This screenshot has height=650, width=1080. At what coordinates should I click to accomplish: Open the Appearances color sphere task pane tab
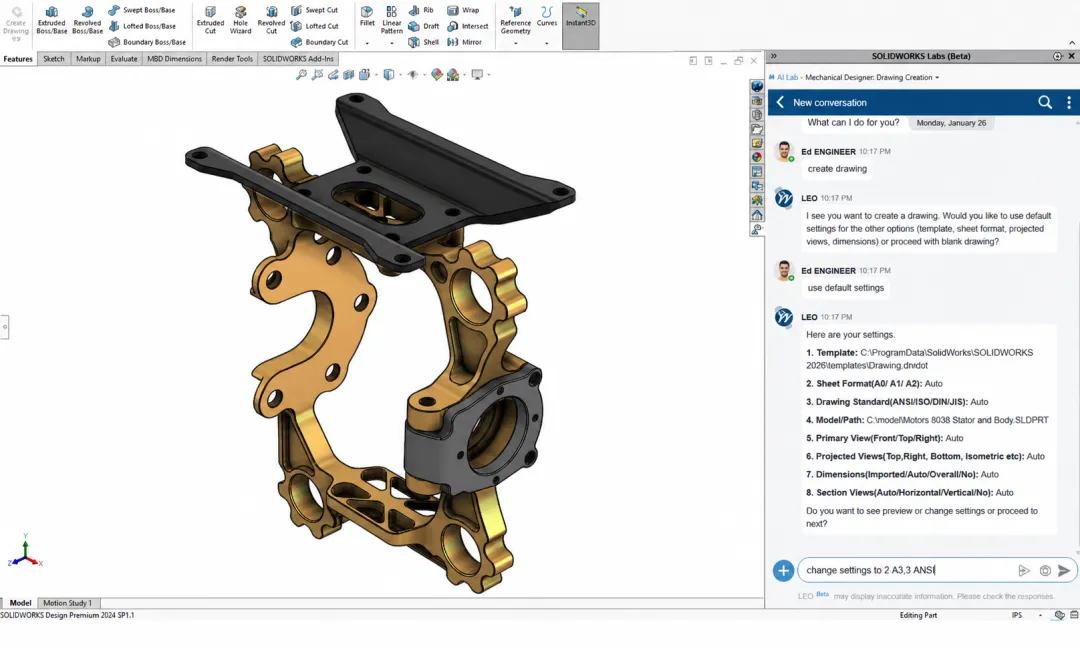click(x=757, y=157)
